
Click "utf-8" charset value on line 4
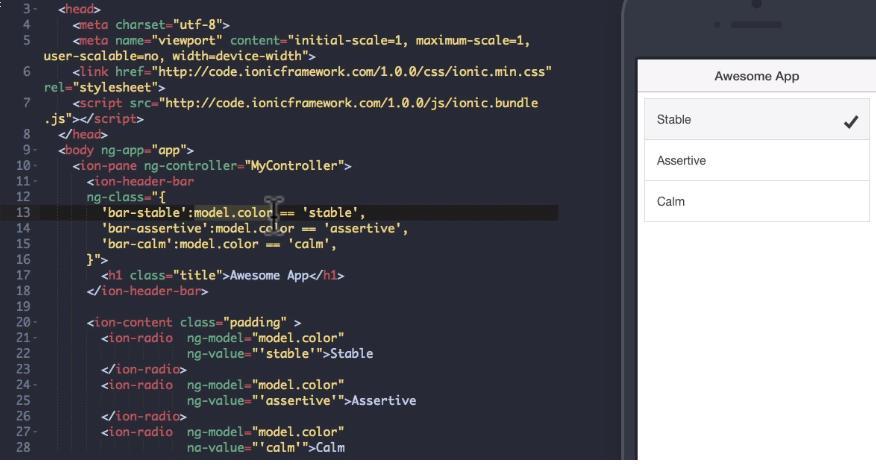(198, 25)
